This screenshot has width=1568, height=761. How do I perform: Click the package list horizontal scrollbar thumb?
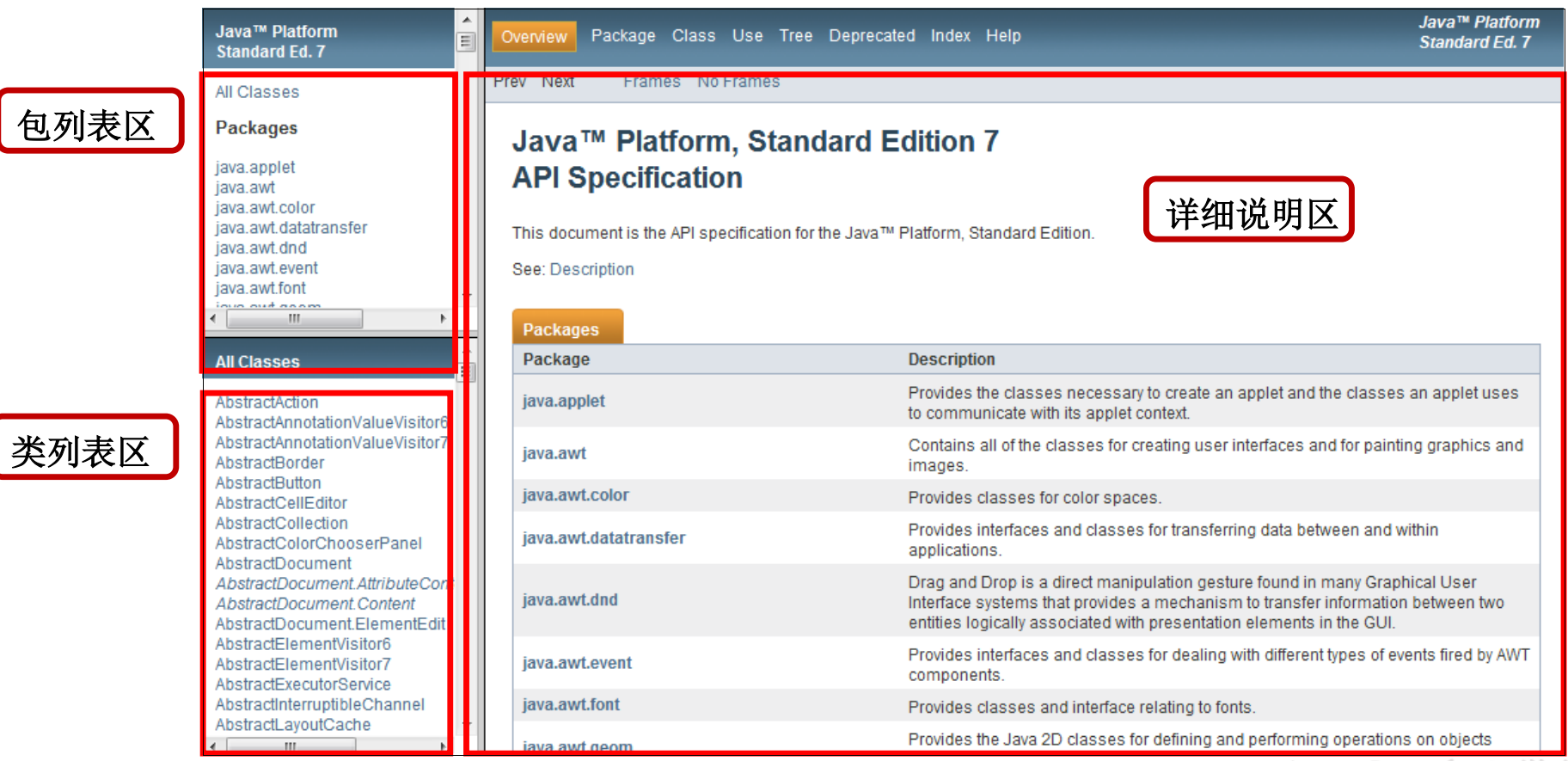(294, 318)
